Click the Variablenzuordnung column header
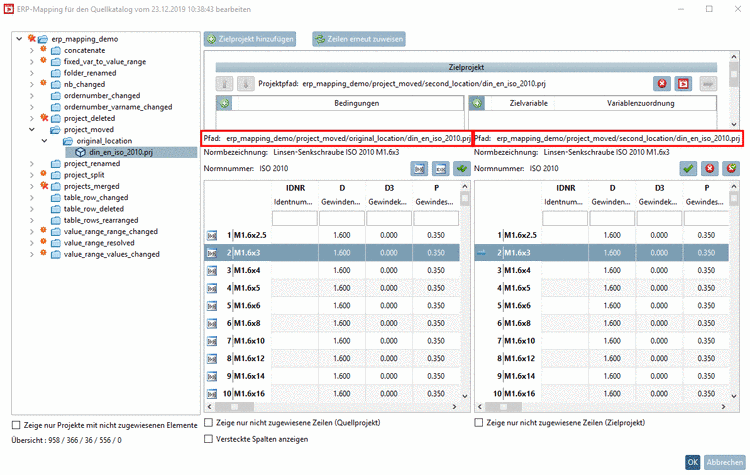This screenshot has height=475, width=750. pyautogui.click(x=640, y=103)
